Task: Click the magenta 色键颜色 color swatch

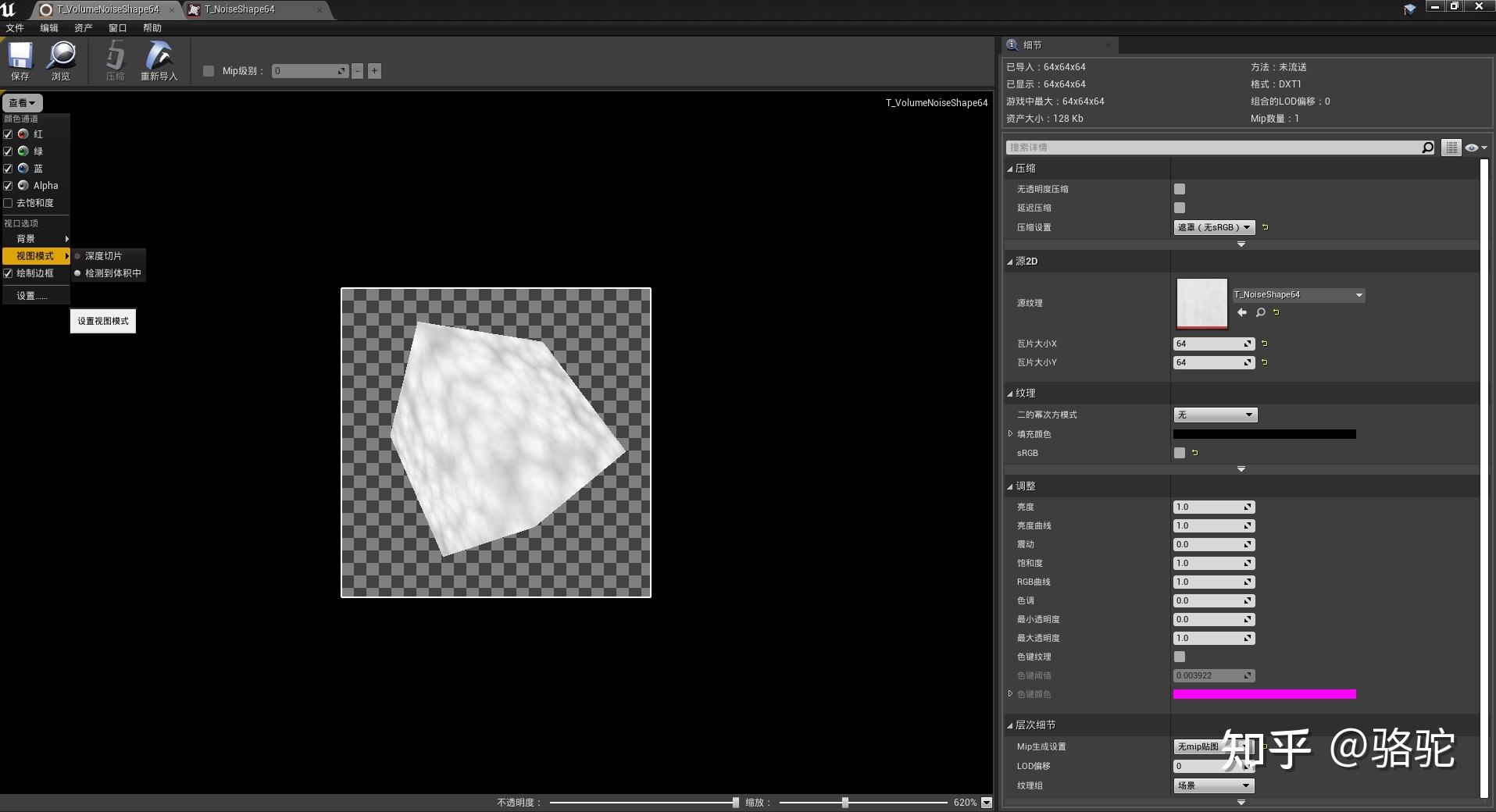Action: [1264, 693]
